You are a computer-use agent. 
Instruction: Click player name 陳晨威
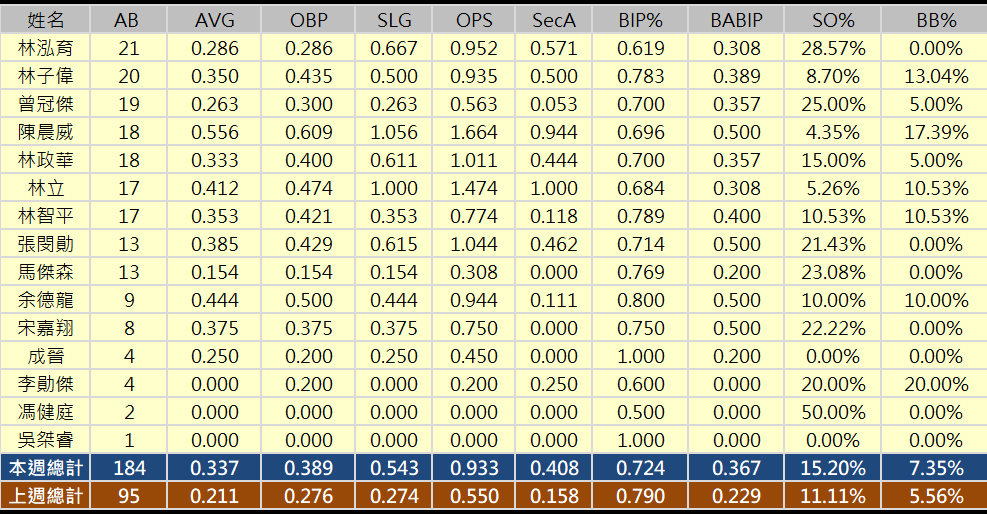(45, 132)
